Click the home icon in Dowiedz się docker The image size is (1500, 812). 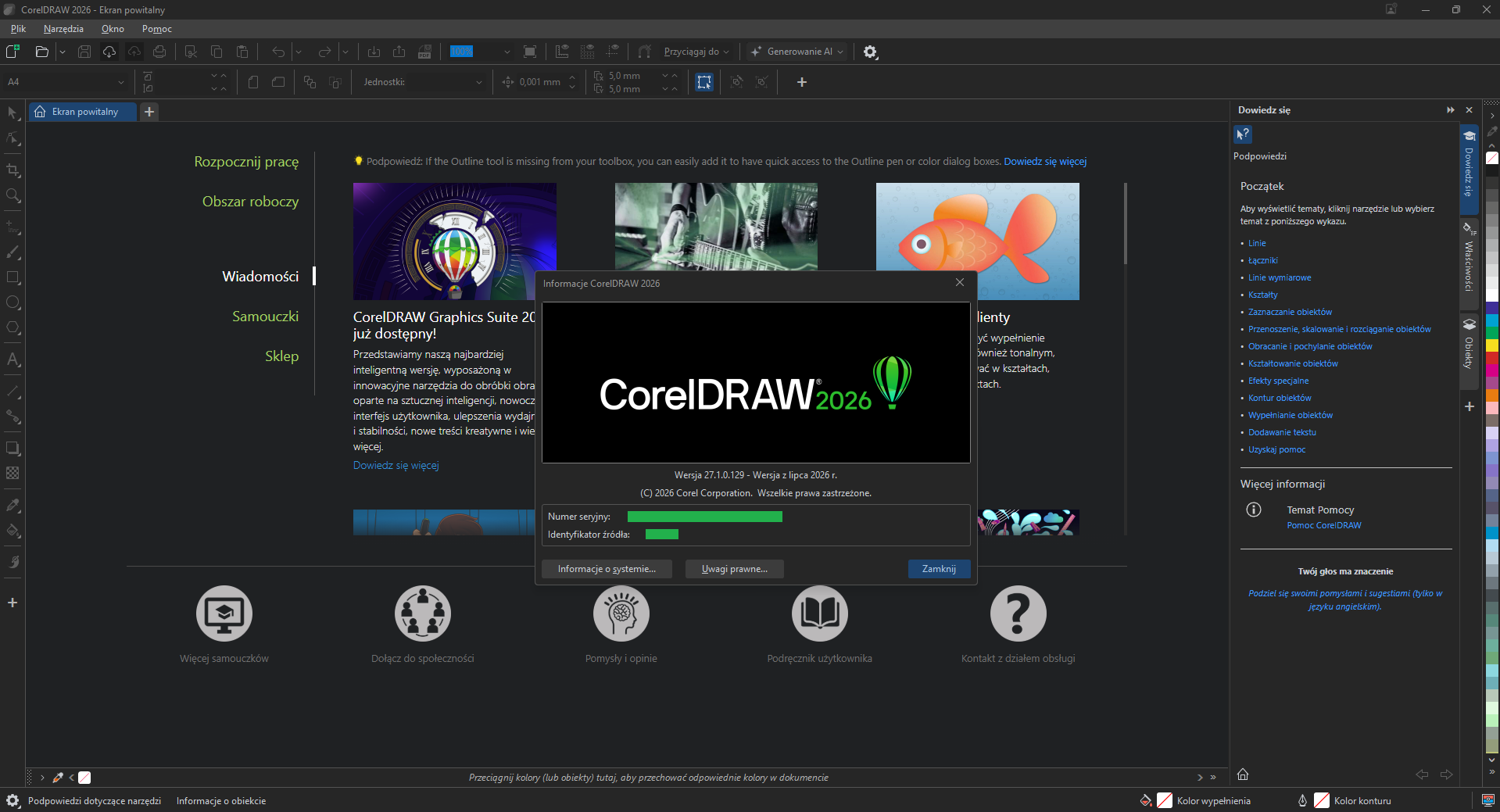coord(1243,774)
